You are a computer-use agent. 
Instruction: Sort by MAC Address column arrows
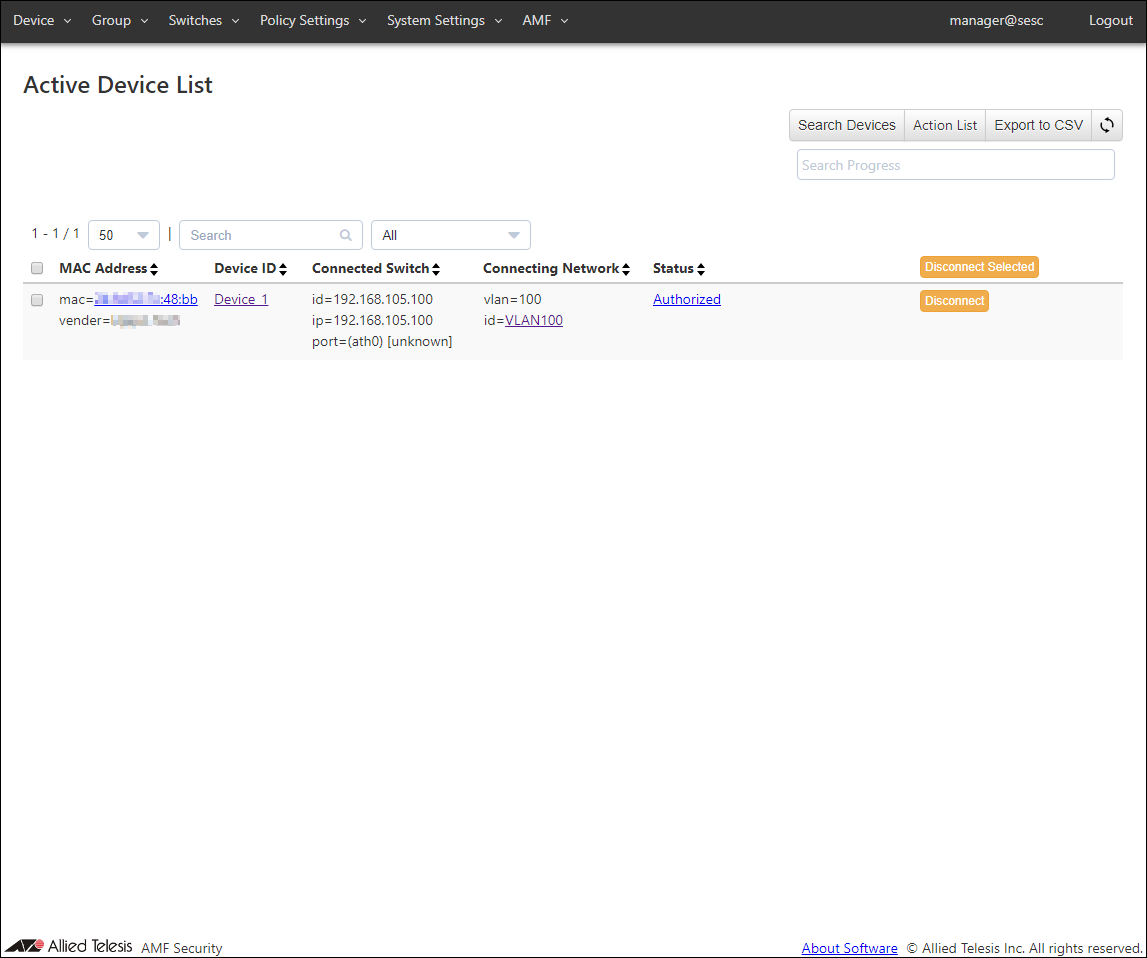[x=154, y=269]
